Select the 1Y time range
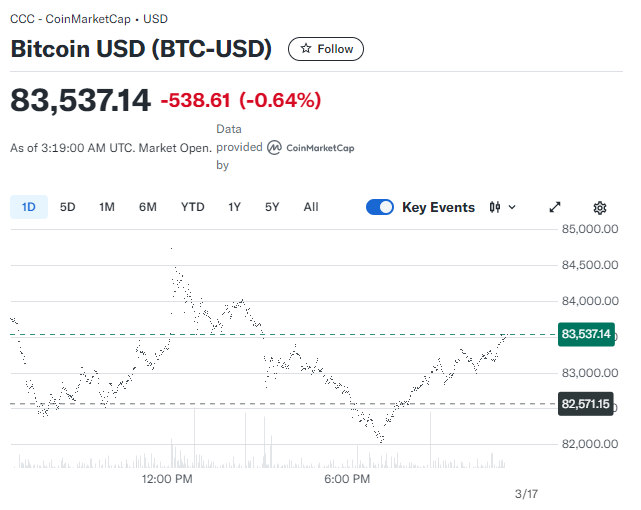The image size is (641, 510). point(235,207)
